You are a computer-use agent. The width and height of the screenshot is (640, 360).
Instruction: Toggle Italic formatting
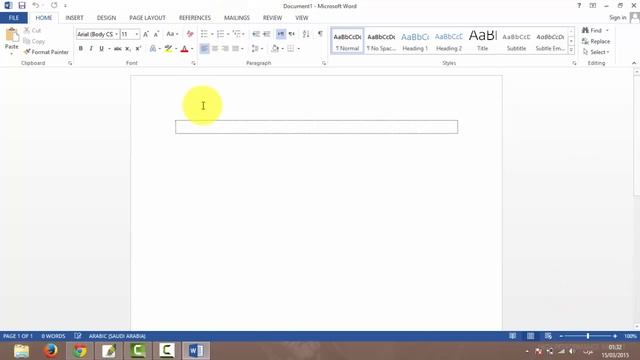(91, 49)
